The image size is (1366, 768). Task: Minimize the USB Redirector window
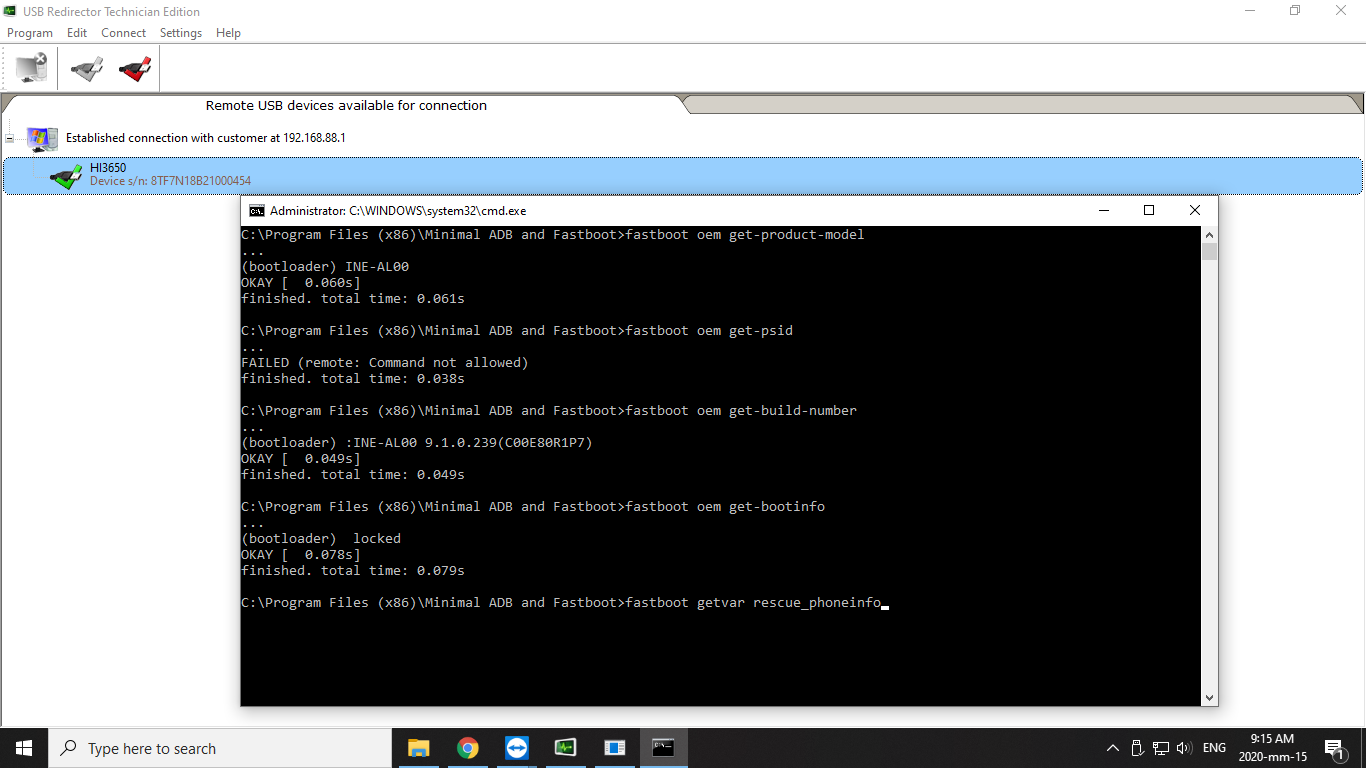point(1250,11)
